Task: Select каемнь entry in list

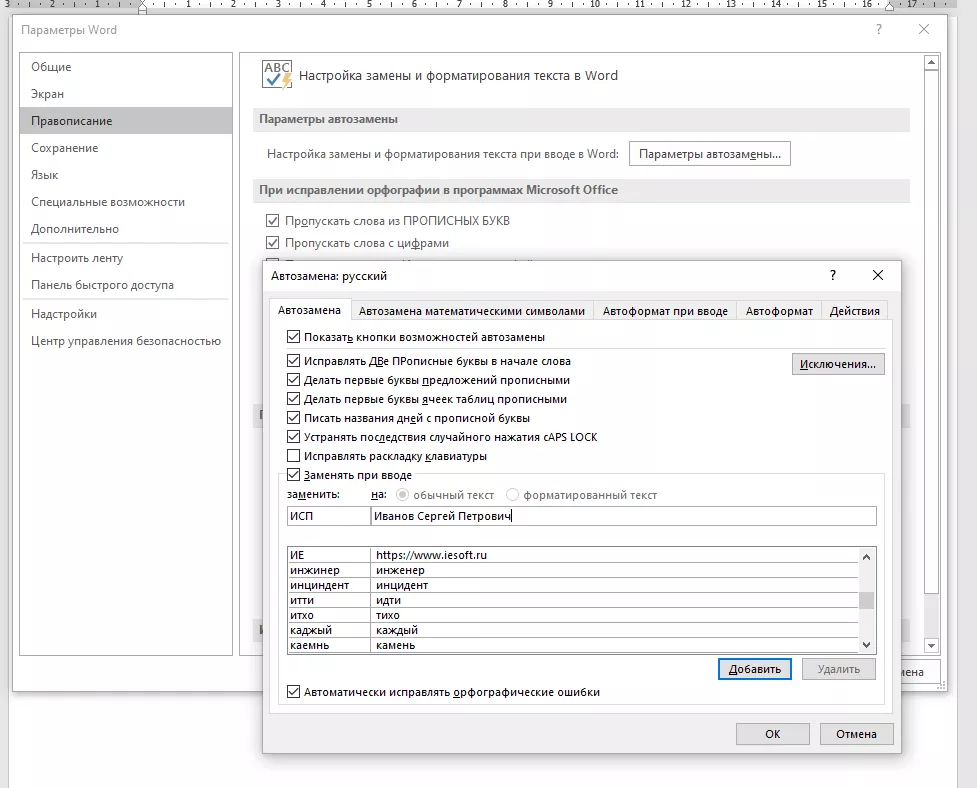Action: (x=573, y=645)
